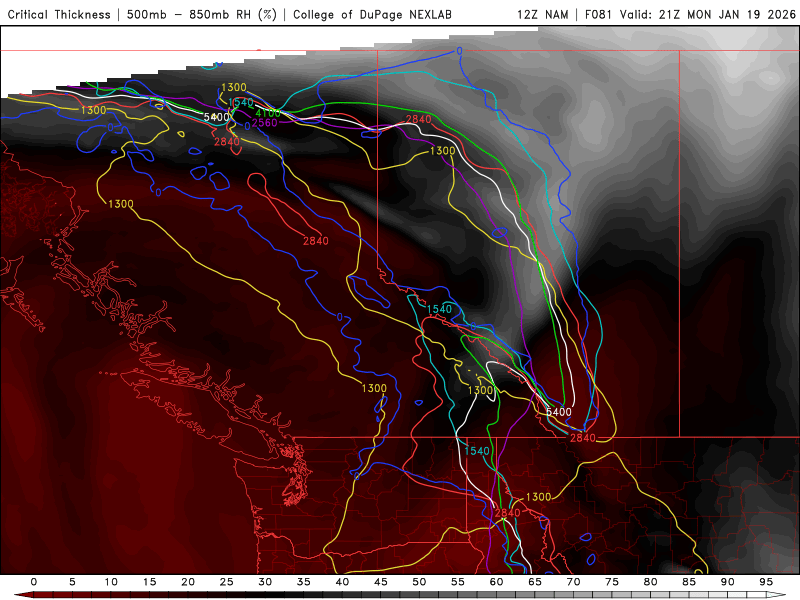This screenshot has width=800, height=600.
Task: Select the color scale "95" tick label
Action: click(766, 582)
